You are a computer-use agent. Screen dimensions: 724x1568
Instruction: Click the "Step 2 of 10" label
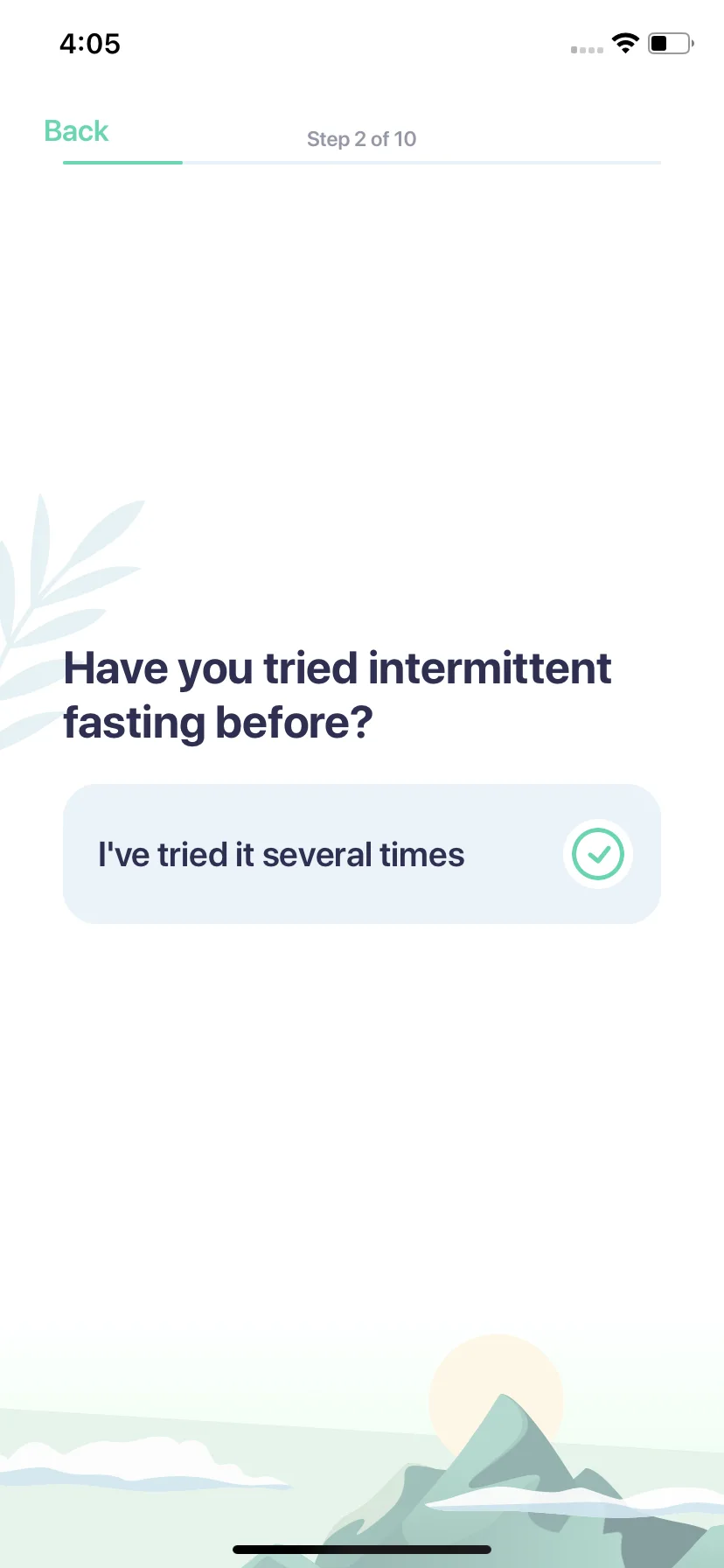pyautogui.click(x=361, y=139)
